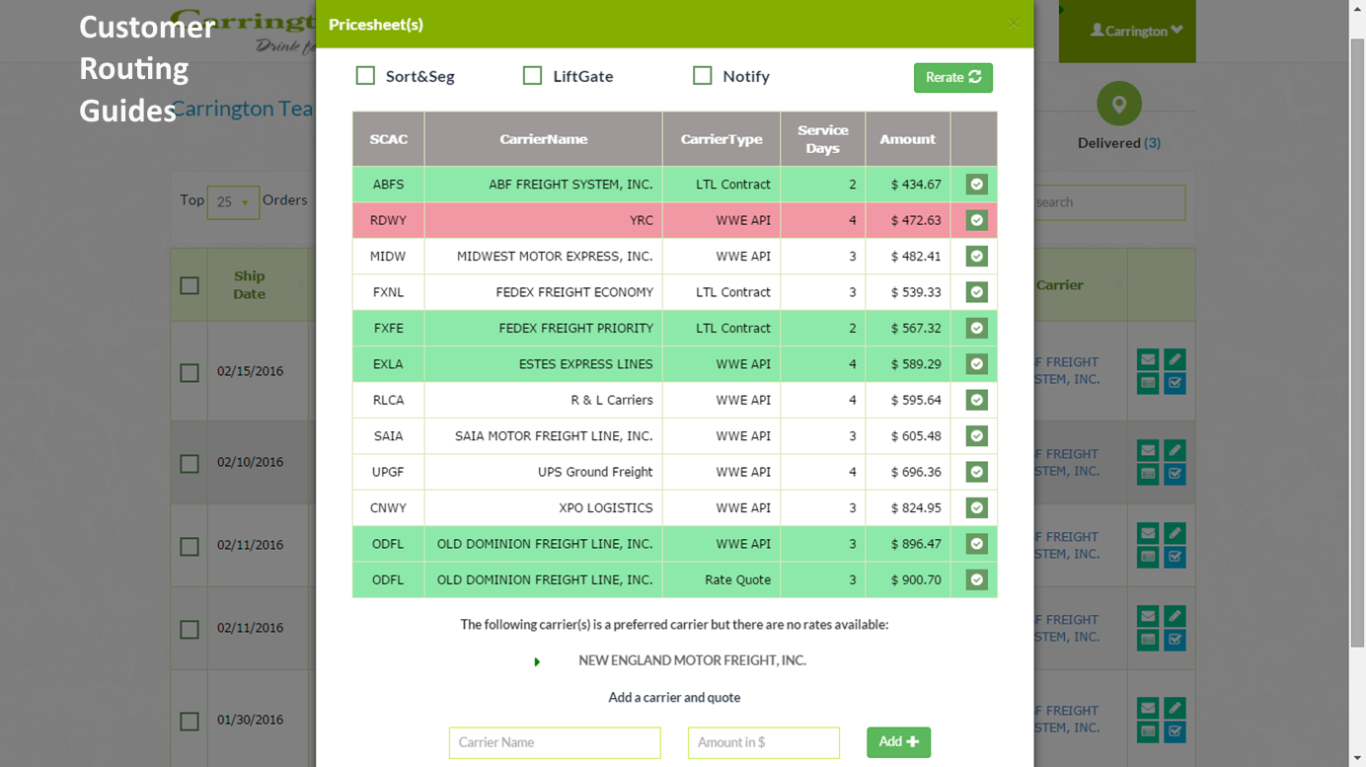Enable the Sort&Seg checkbox
The image size is (1366, 767).
pos(365,75)
